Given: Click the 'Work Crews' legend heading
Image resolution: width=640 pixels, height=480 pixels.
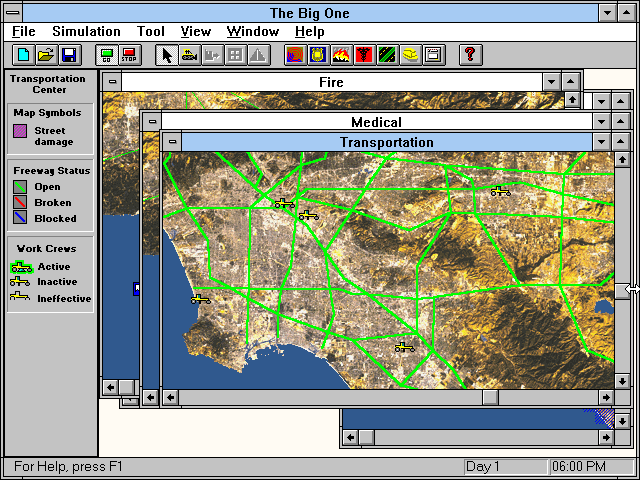Looking at the screenshot, I should (x=47, y=249).
